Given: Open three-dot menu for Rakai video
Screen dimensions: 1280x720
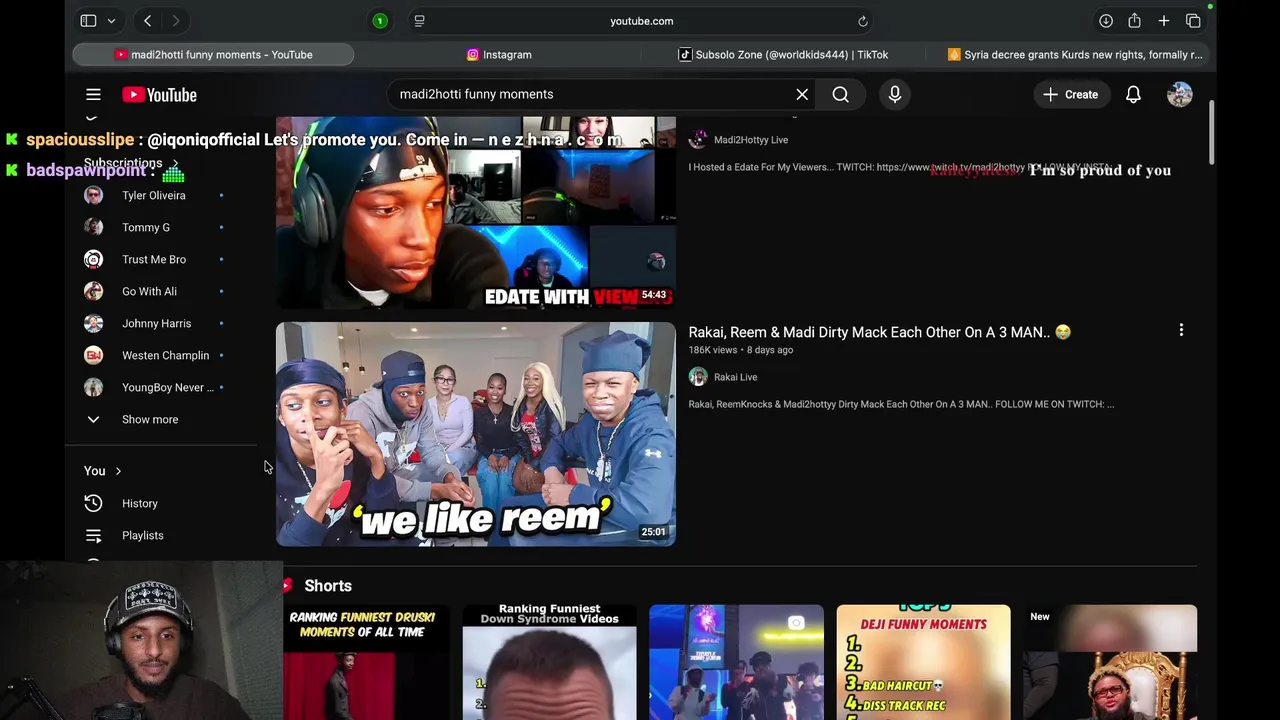Looking at the screenshot, I should tap(1181, 330).
